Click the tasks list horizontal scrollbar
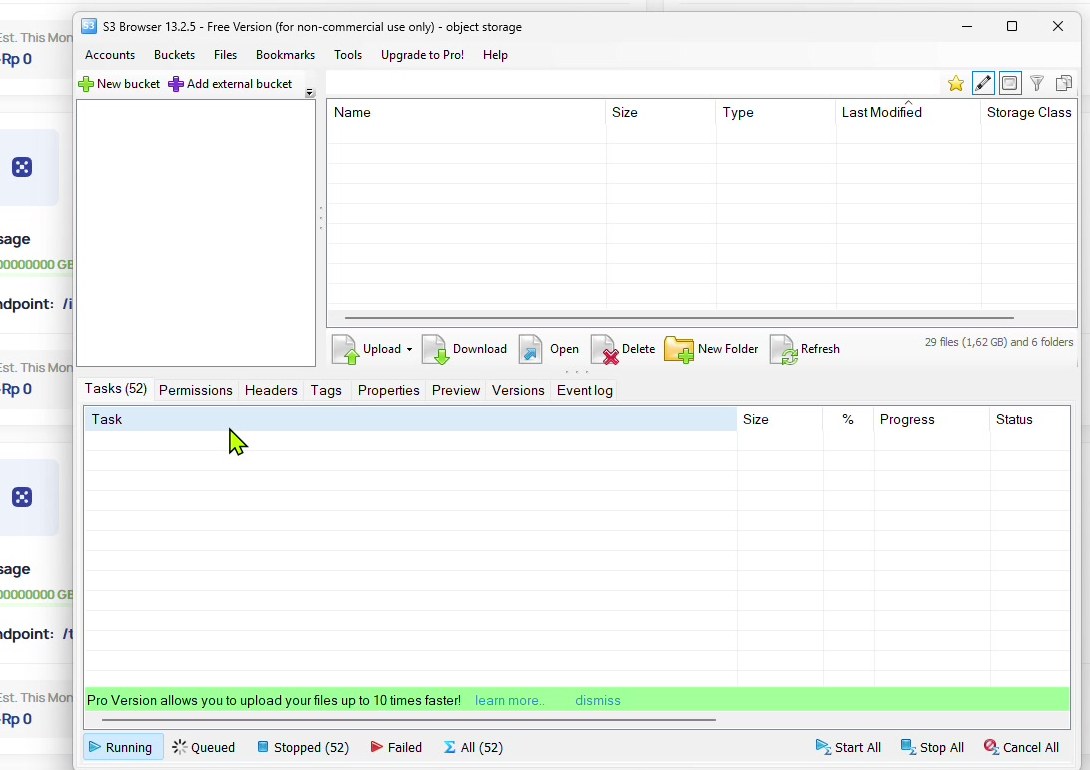 (x=409, y=720)
